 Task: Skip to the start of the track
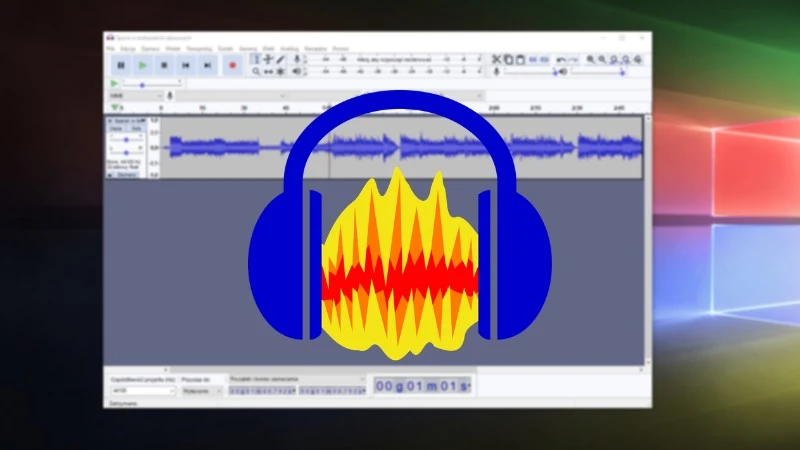click(186, 65)
